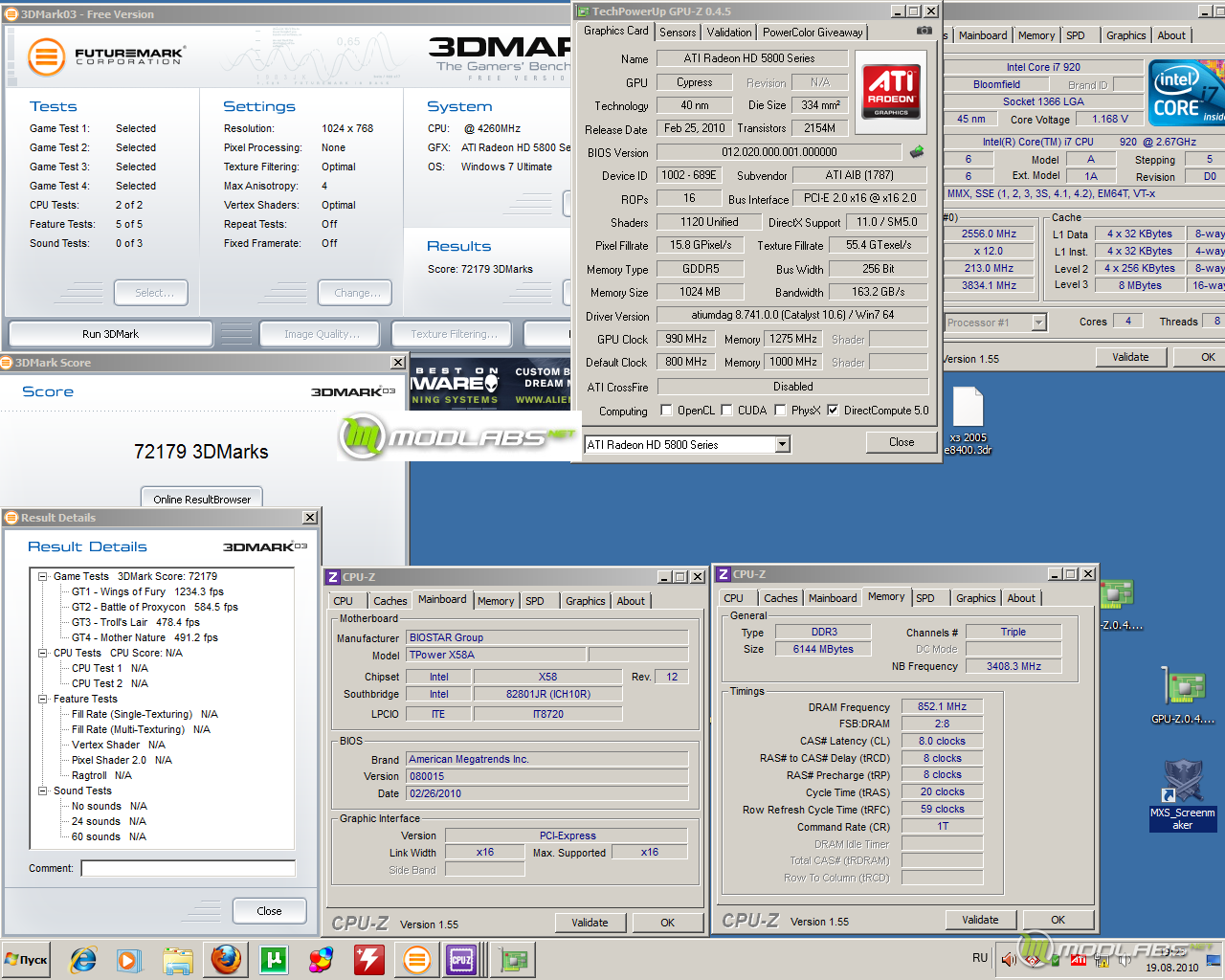
Task: Click the BIOS save icon in GPU-Z
Action: [x=917, y=151]
